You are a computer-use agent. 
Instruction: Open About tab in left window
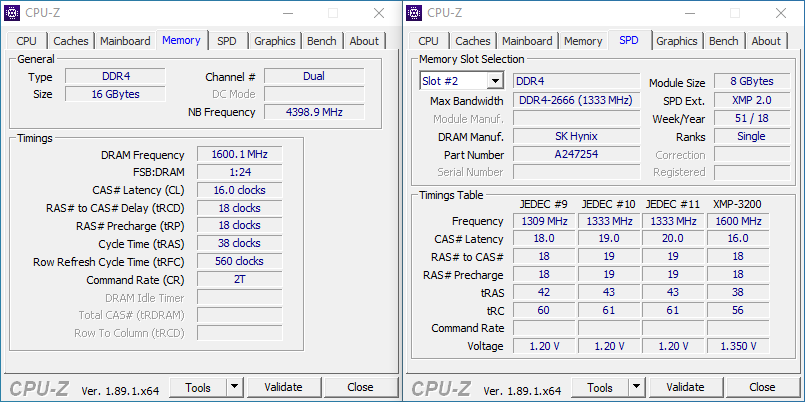coord(364,41)
